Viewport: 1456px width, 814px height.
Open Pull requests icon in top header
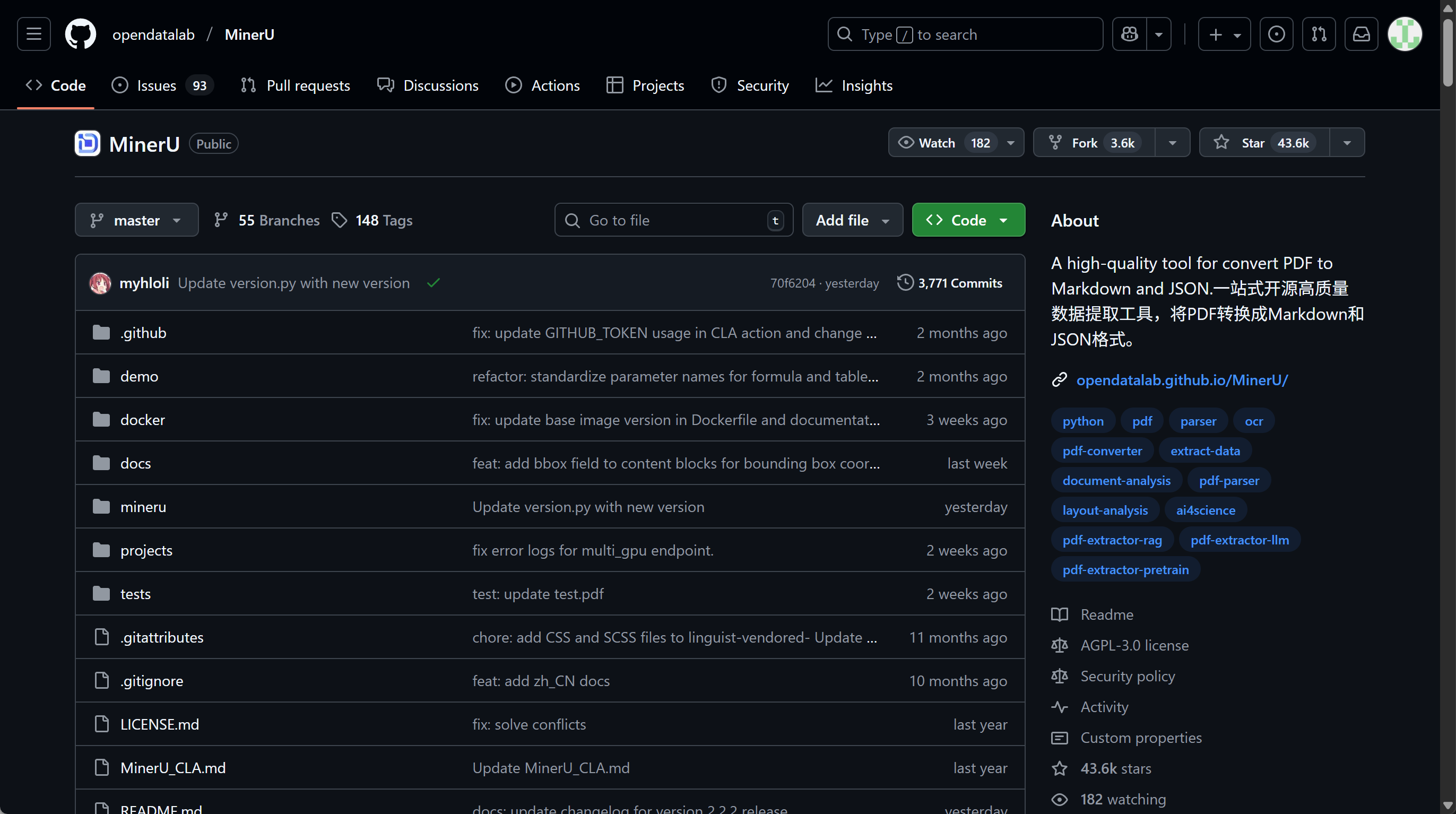[x=1319, y=34]
